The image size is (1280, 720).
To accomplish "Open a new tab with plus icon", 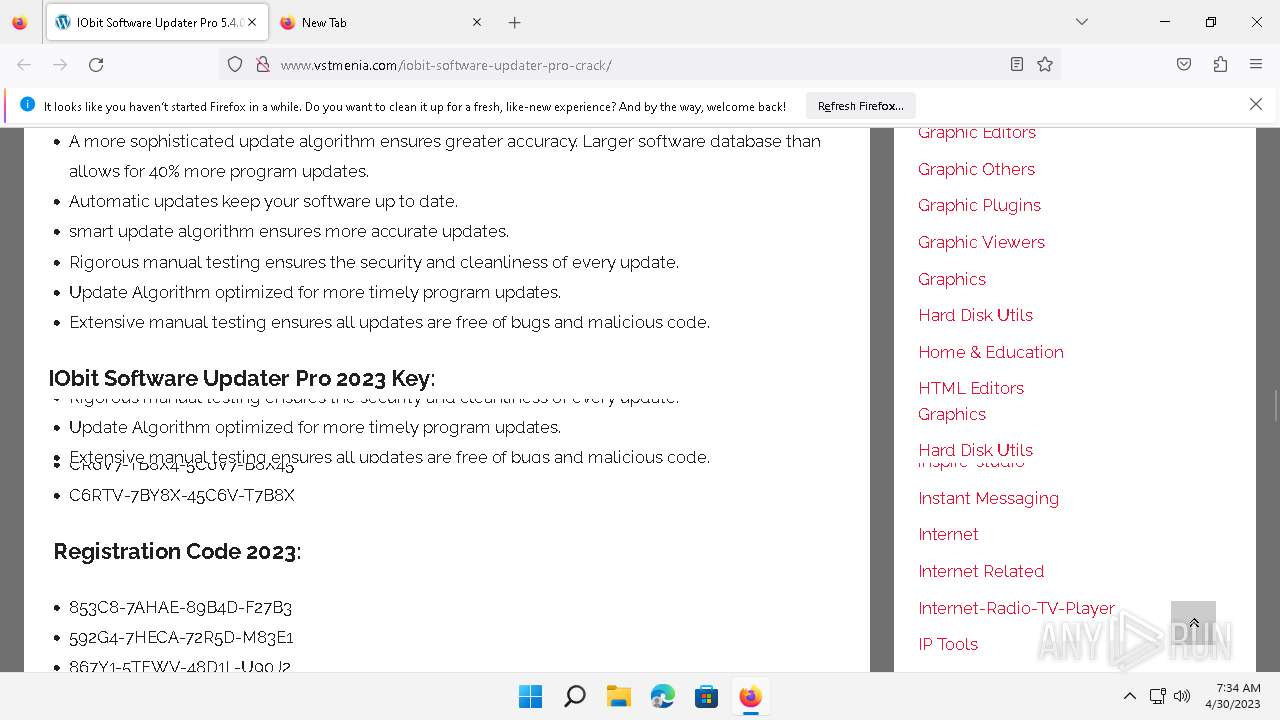I will tap(514, 22).
